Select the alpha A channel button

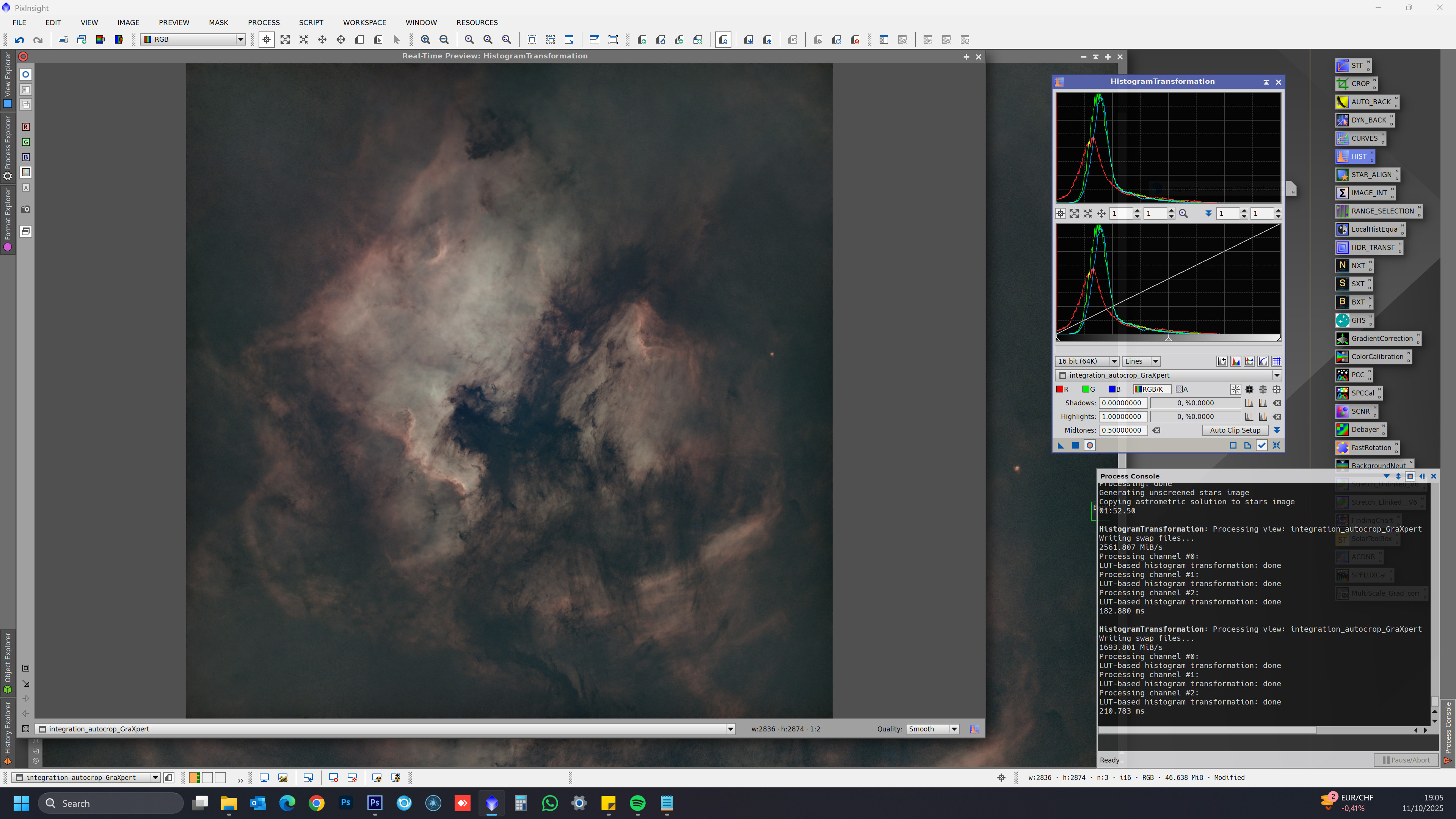point(1182,389)
